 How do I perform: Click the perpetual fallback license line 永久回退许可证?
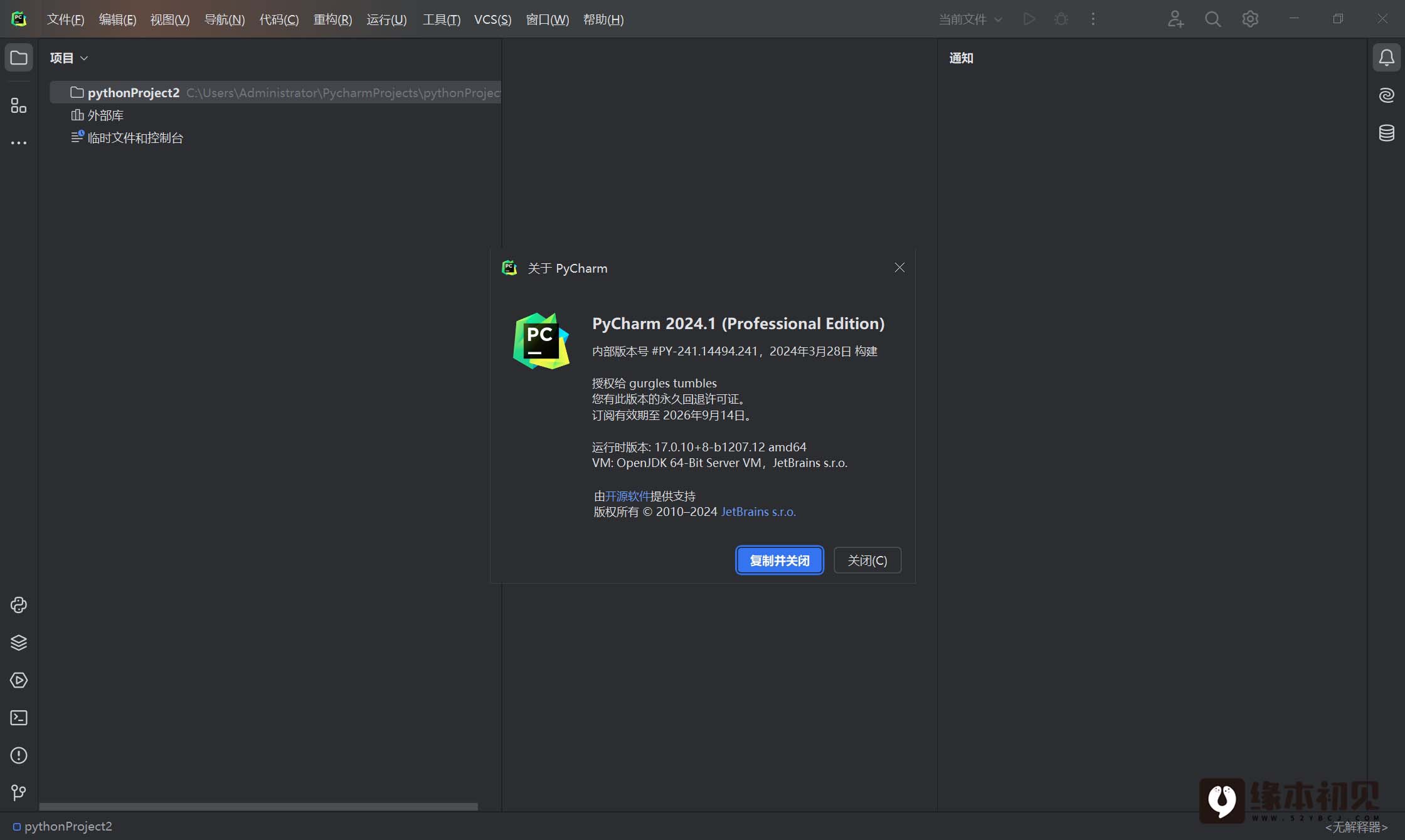[669, 399]
